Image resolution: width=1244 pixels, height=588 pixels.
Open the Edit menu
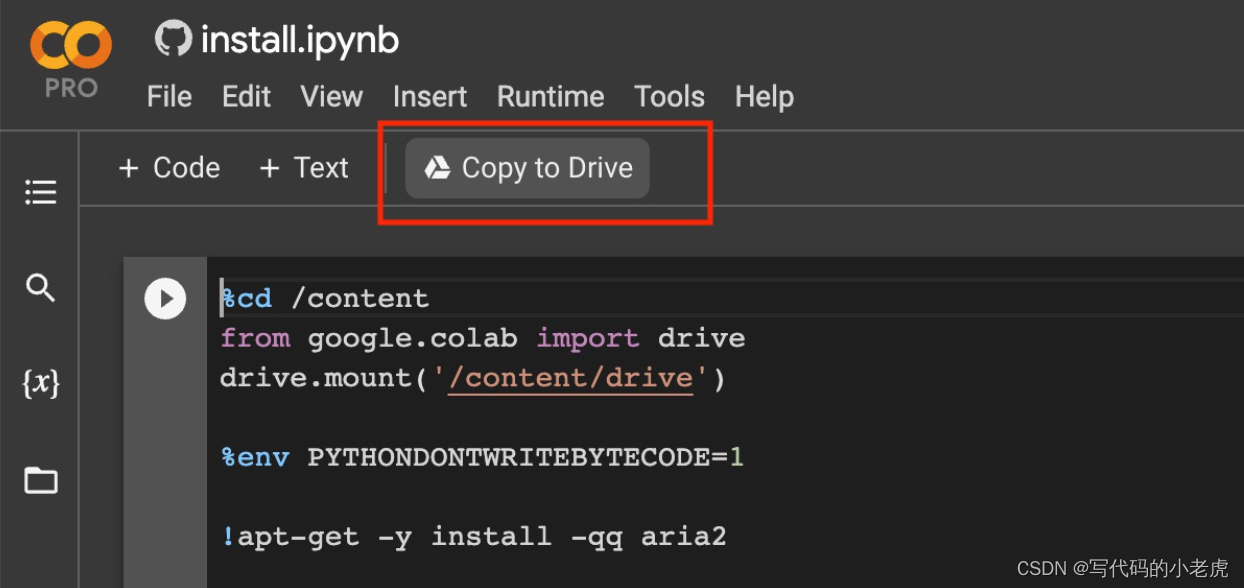[x=245, y=97]
